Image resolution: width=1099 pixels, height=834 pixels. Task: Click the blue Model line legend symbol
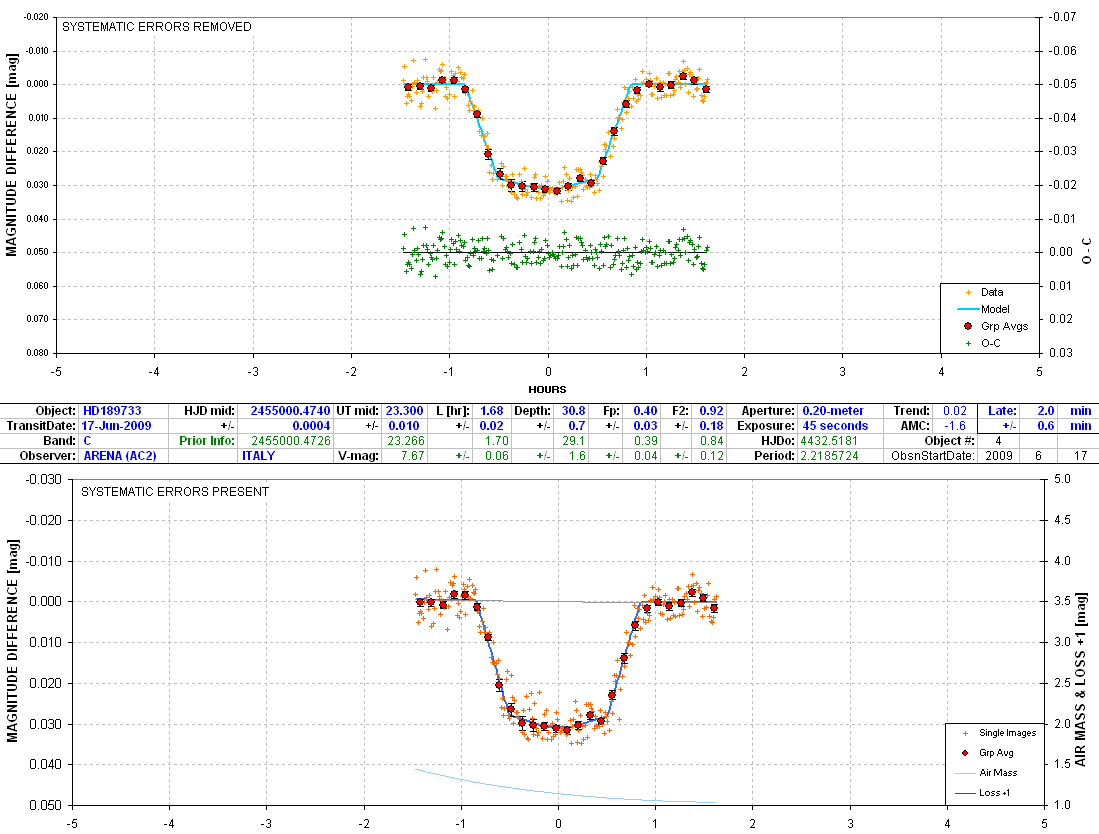click(x=967, y=309)
